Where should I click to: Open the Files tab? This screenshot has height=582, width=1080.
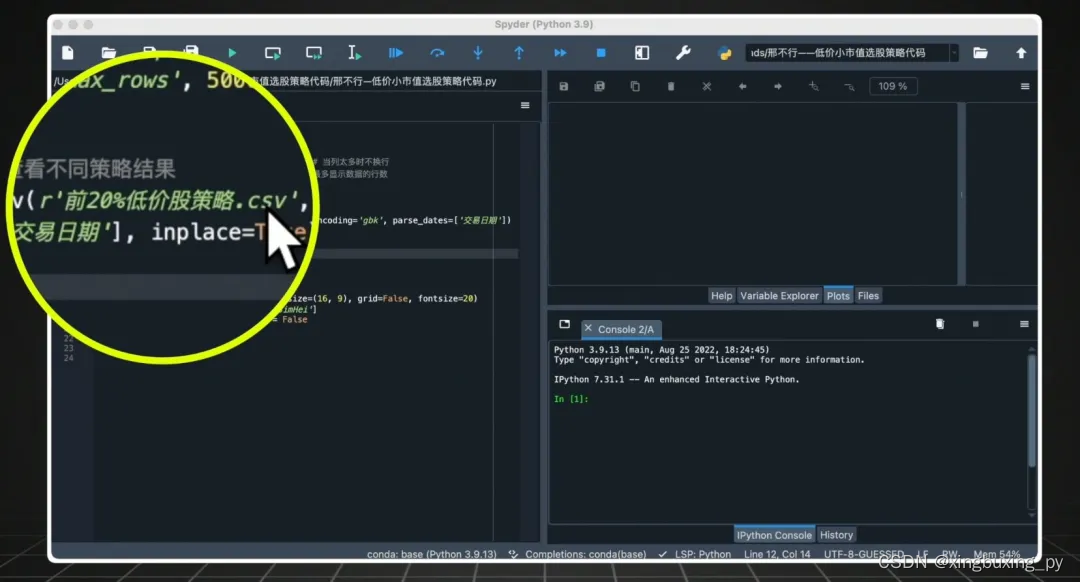pos(868,295)
